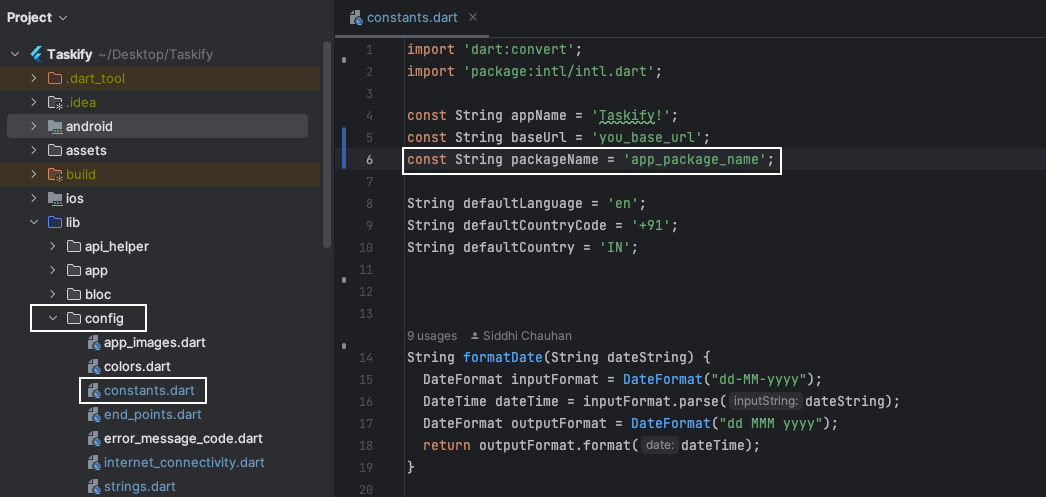Collapse the lib folder

tap(33, 222)
